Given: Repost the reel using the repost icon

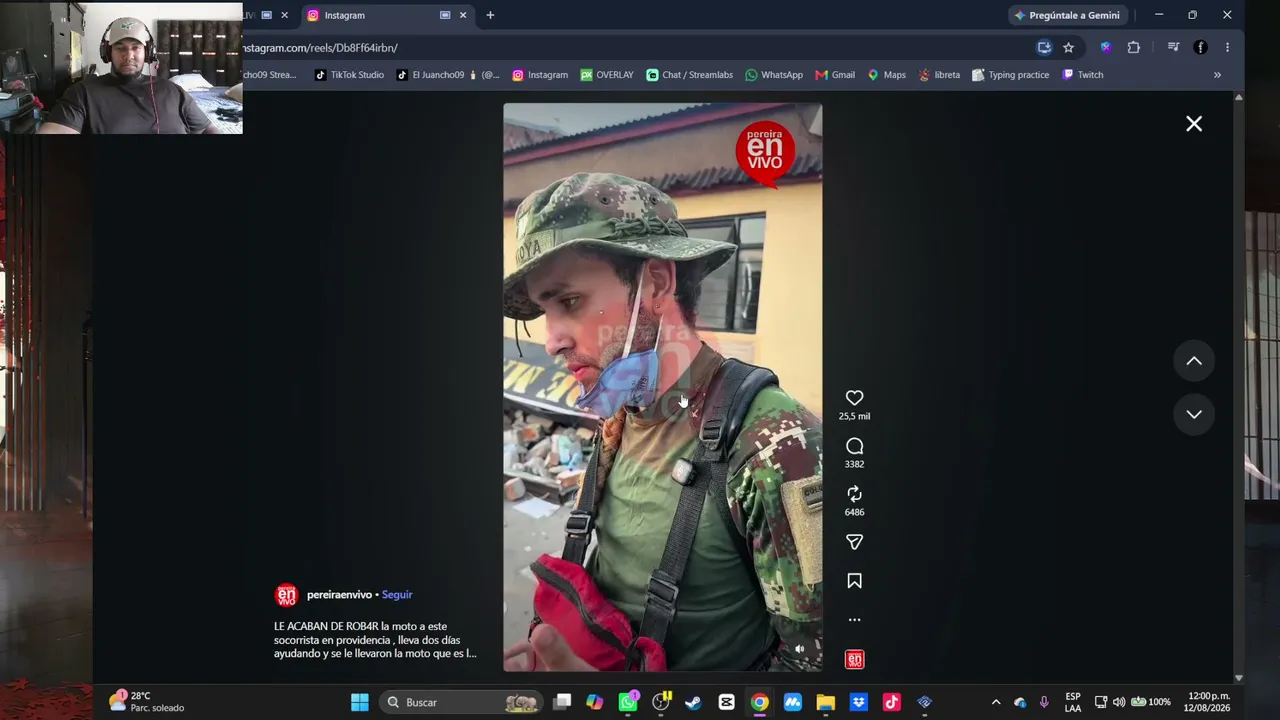Looking at the screenshot, I should [x=854, y=494].
